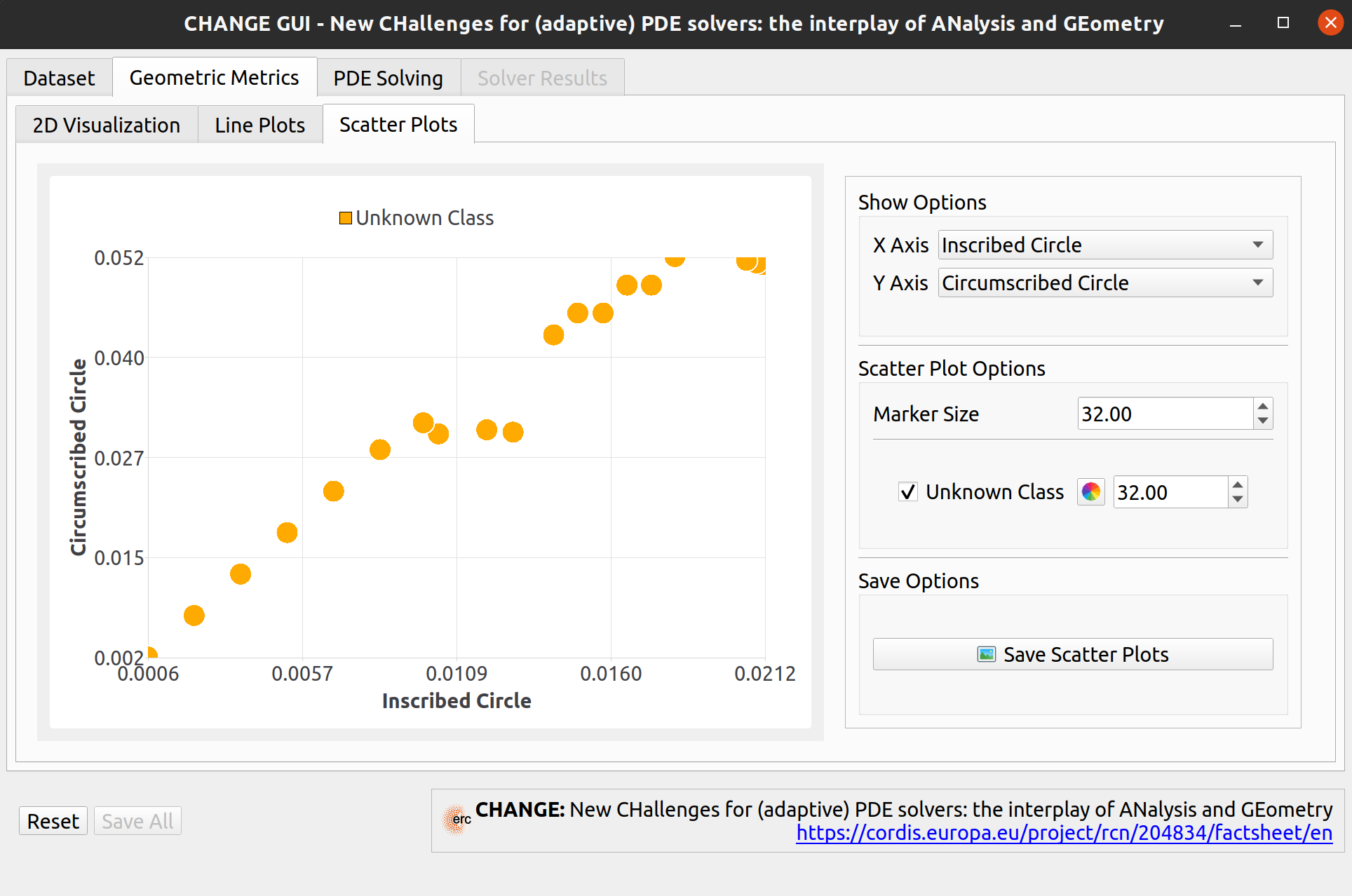Click the image icon on Save Scatter Plots

pos(986,654)
